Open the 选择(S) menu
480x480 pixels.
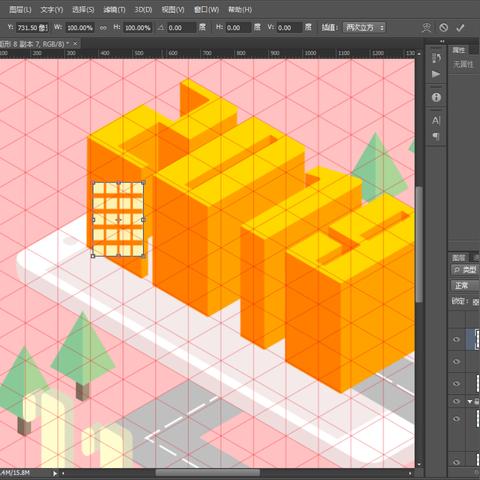coord(83,10)
